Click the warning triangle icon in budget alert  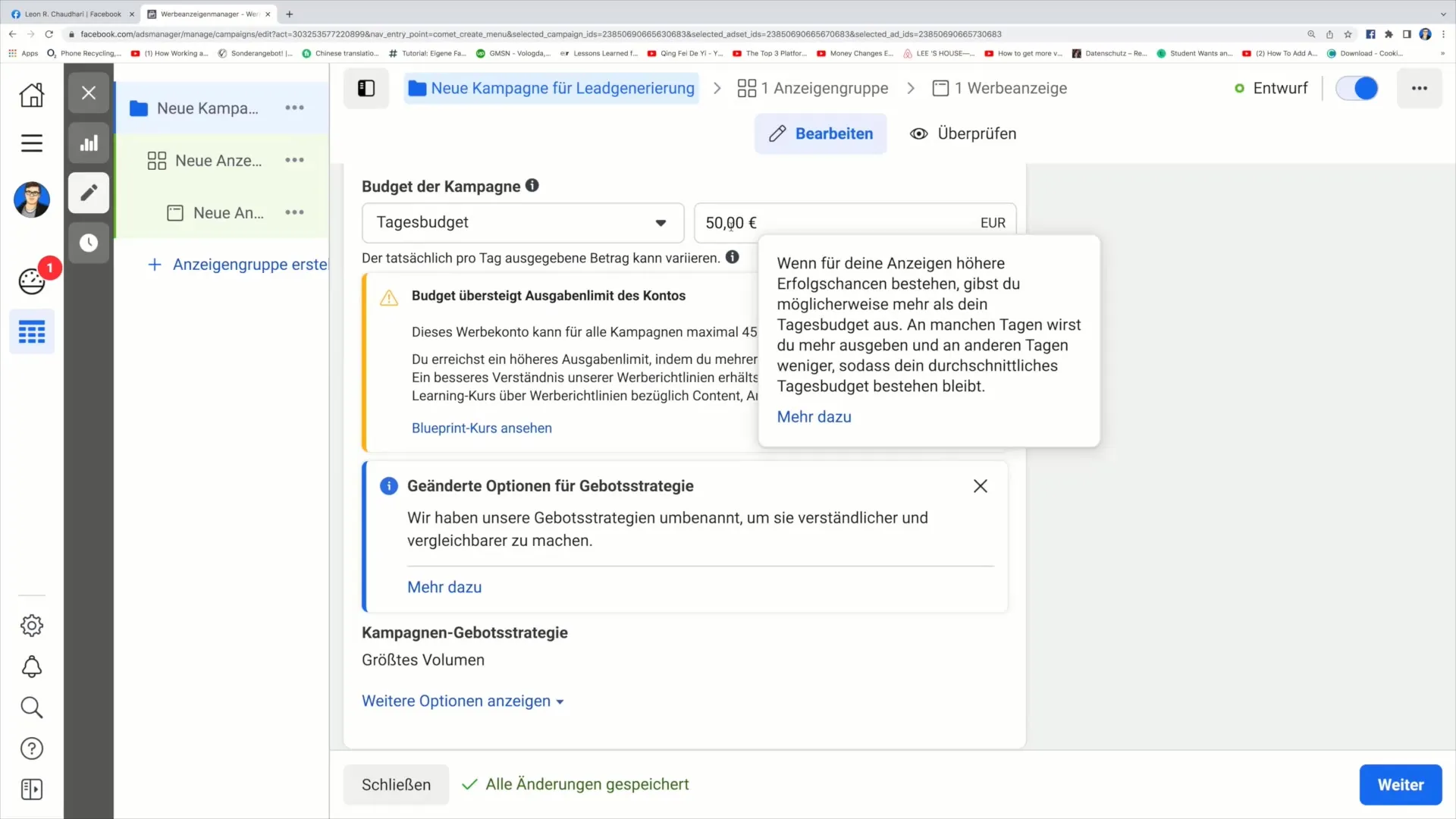388,297
